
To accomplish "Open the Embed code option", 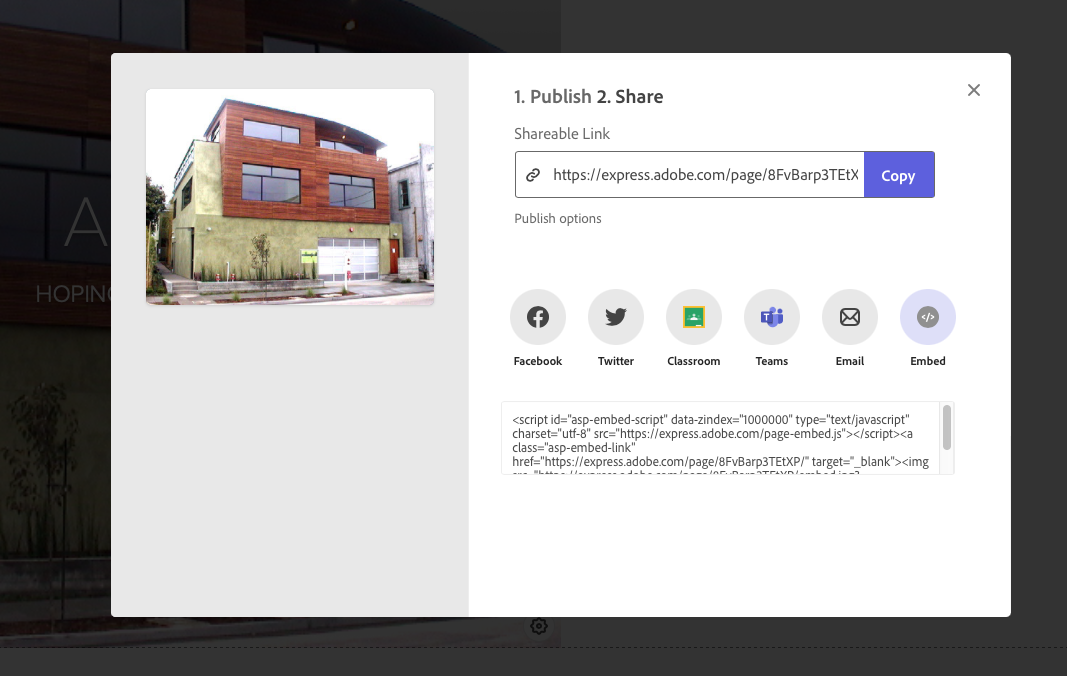I will coord(927,316).
